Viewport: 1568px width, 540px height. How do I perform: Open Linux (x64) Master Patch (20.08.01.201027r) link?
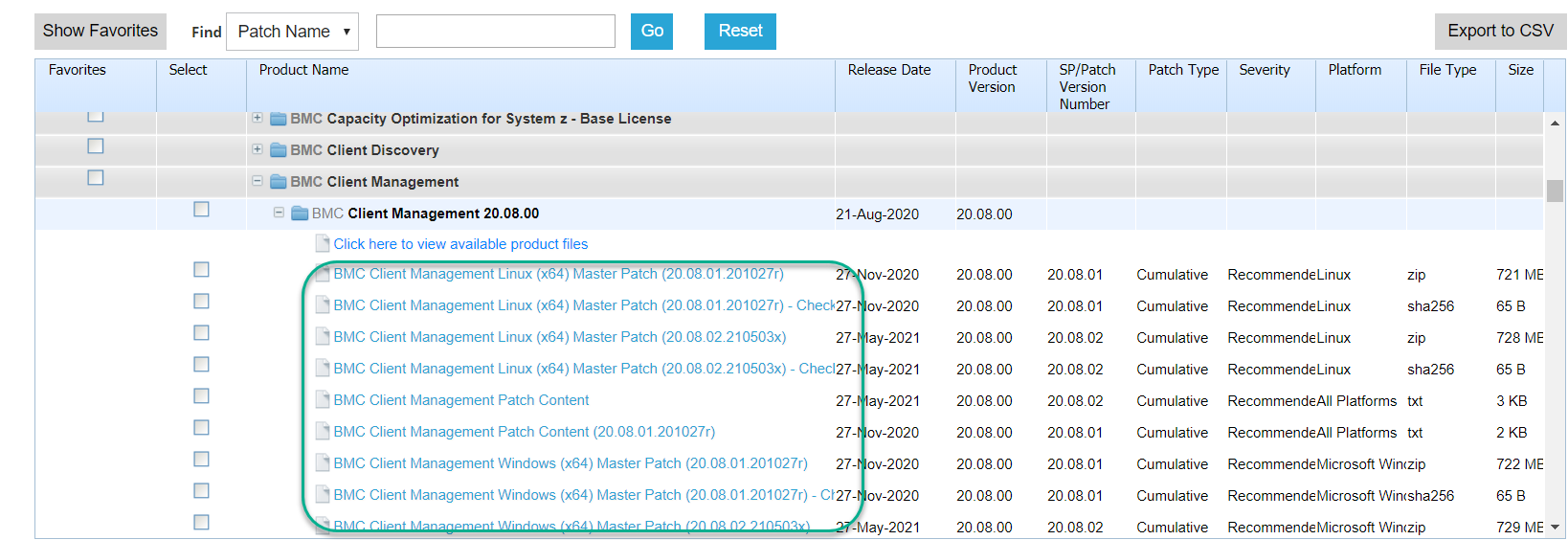[x=558, y=274]
